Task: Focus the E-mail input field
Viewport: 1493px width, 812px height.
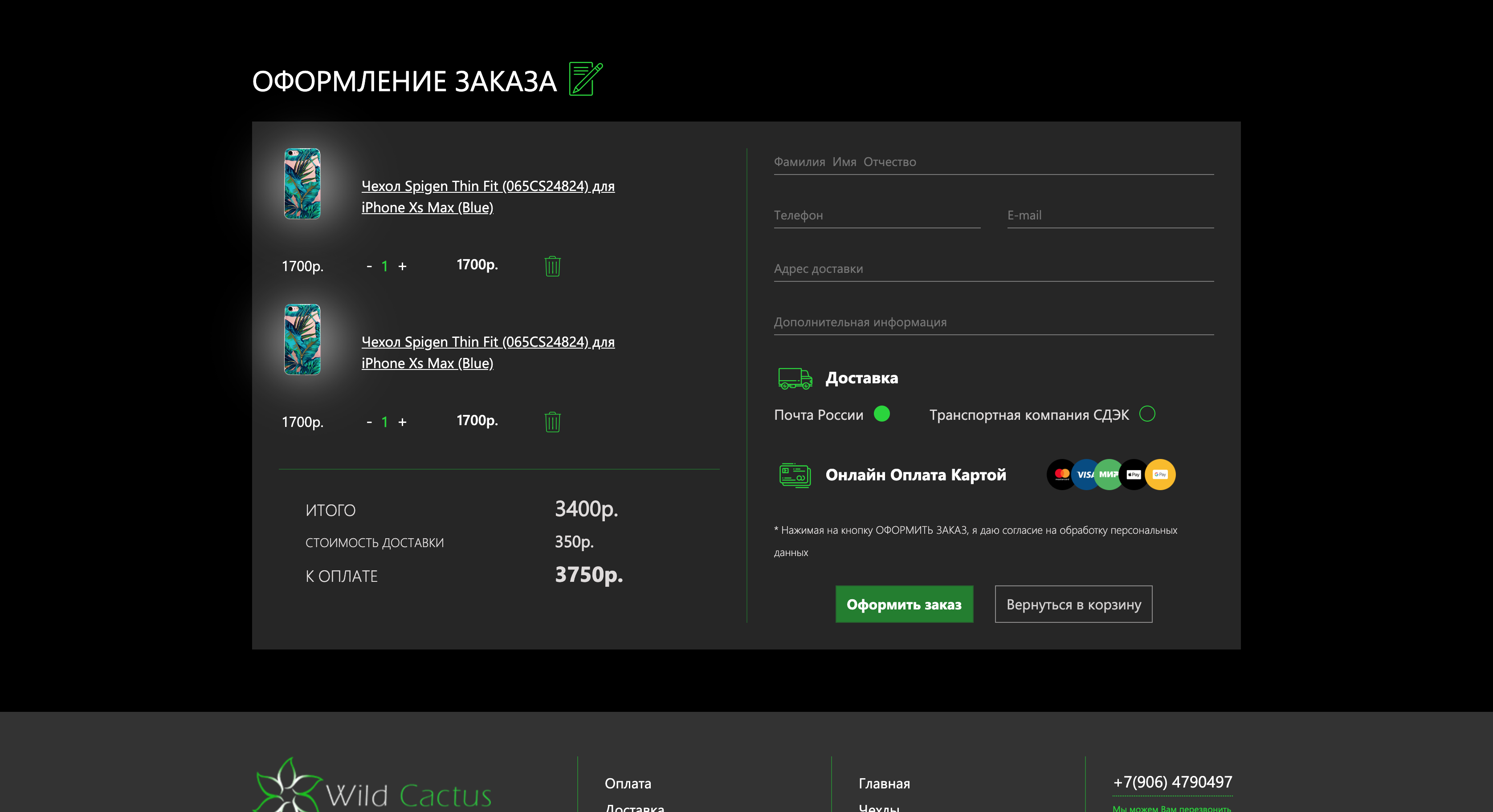Action: [x=1110, y=215]
